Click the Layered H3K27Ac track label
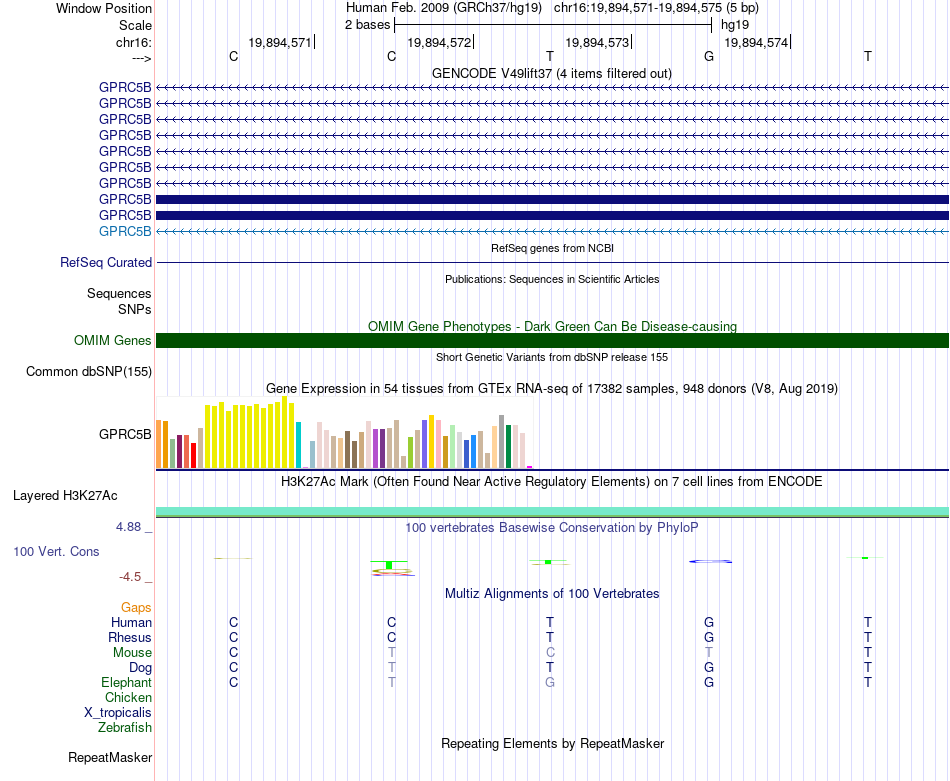 [x=65, y=496]
